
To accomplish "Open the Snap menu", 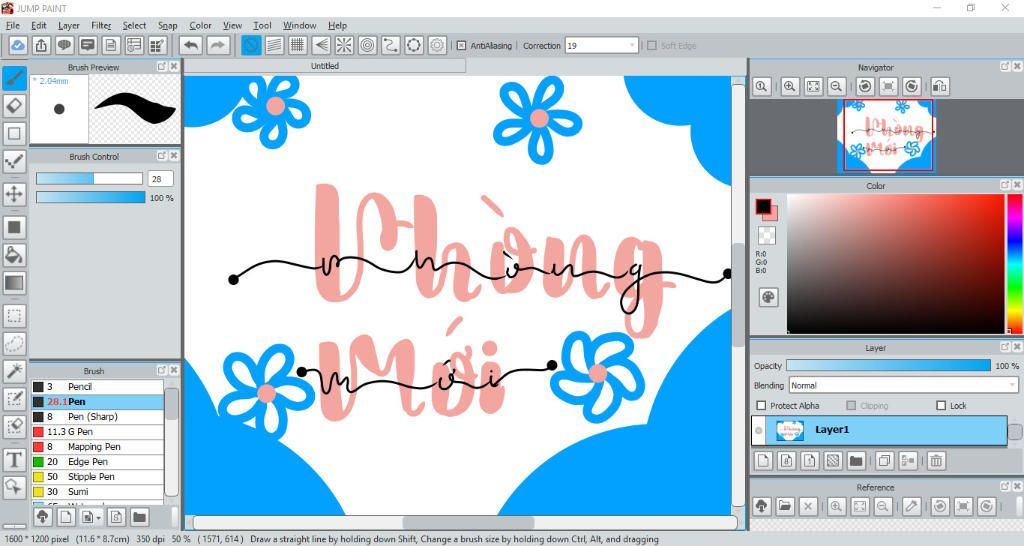I will (x=167, y=25).
